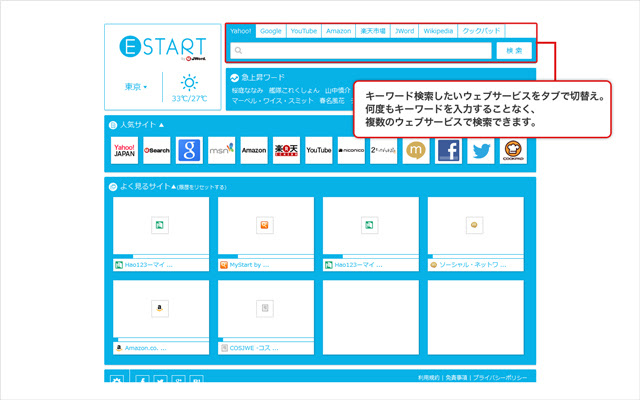Click the sunny weather icon
Viewport: 640px width, 400px height.
(x=189, y=83)
